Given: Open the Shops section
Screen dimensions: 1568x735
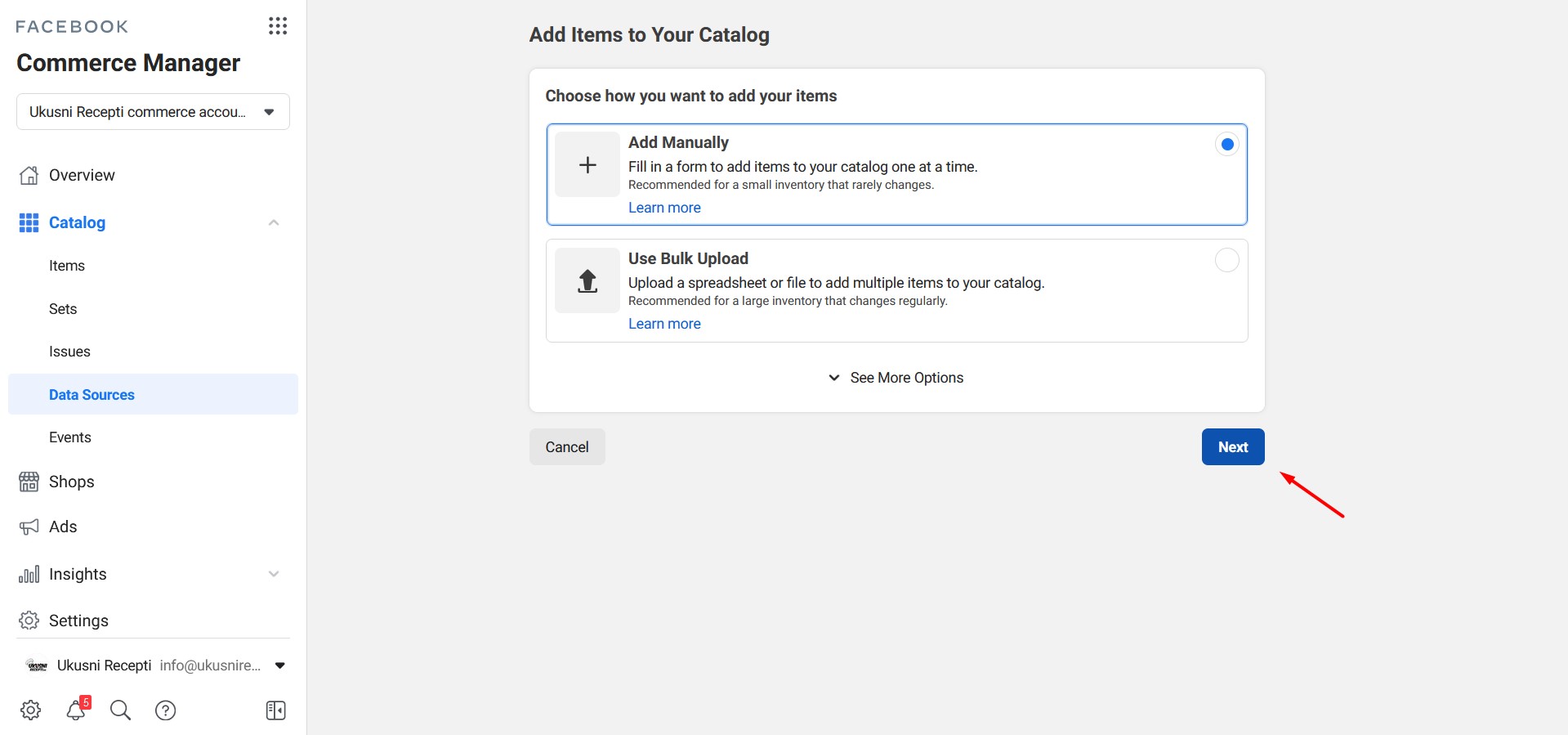Looking at the screenshot, I should pos(71,482).
